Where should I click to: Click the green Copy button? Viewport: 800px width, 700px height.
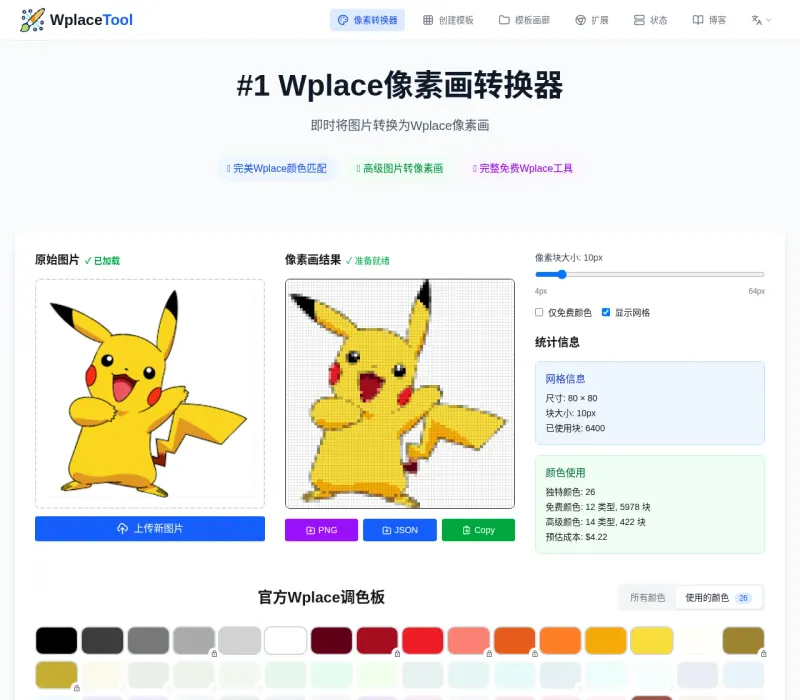pos(479,530)
